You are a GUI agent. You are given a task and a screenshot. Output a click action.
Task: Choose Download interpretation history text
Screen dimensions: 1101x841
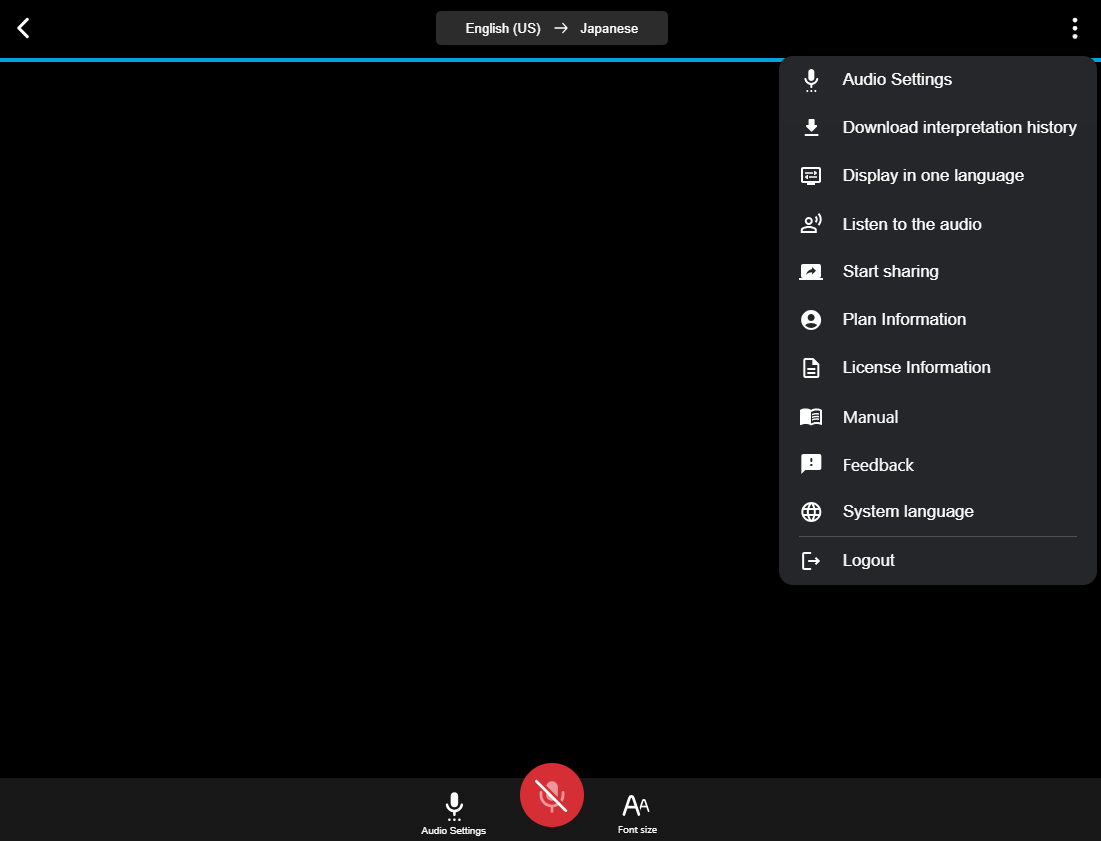(x=959, y=128)
